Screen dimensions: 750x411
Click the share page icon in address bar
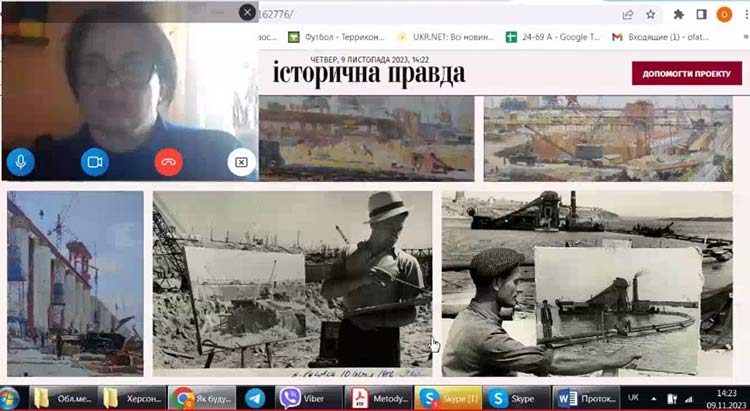pos(627,14)
